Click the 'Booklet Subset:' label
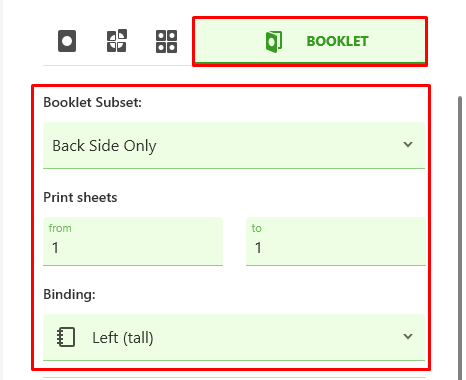This screenshot has height=380, width=466. pyautogui.click(x=93, y=102)
